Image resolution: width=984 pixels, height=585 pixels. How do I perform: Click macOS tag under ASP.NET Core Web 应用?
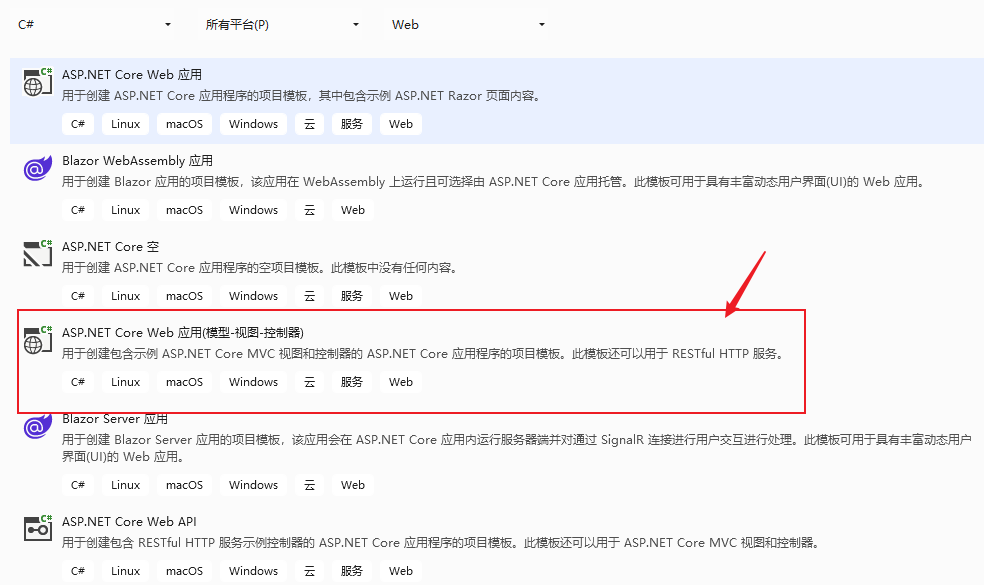(x=184, y=124)
